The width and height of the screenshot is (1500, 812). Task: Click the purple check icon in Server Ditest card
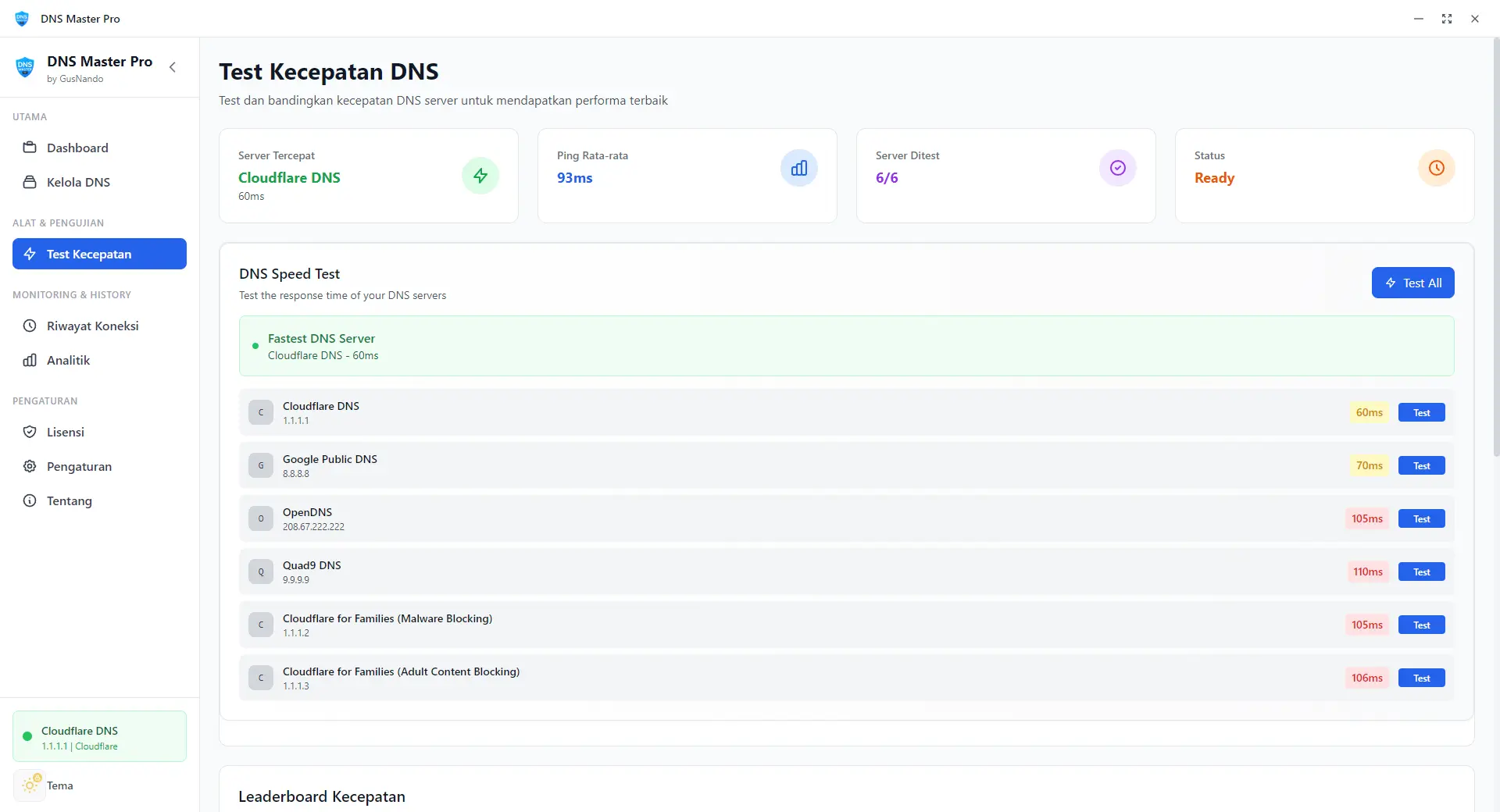click(1118, 168)
